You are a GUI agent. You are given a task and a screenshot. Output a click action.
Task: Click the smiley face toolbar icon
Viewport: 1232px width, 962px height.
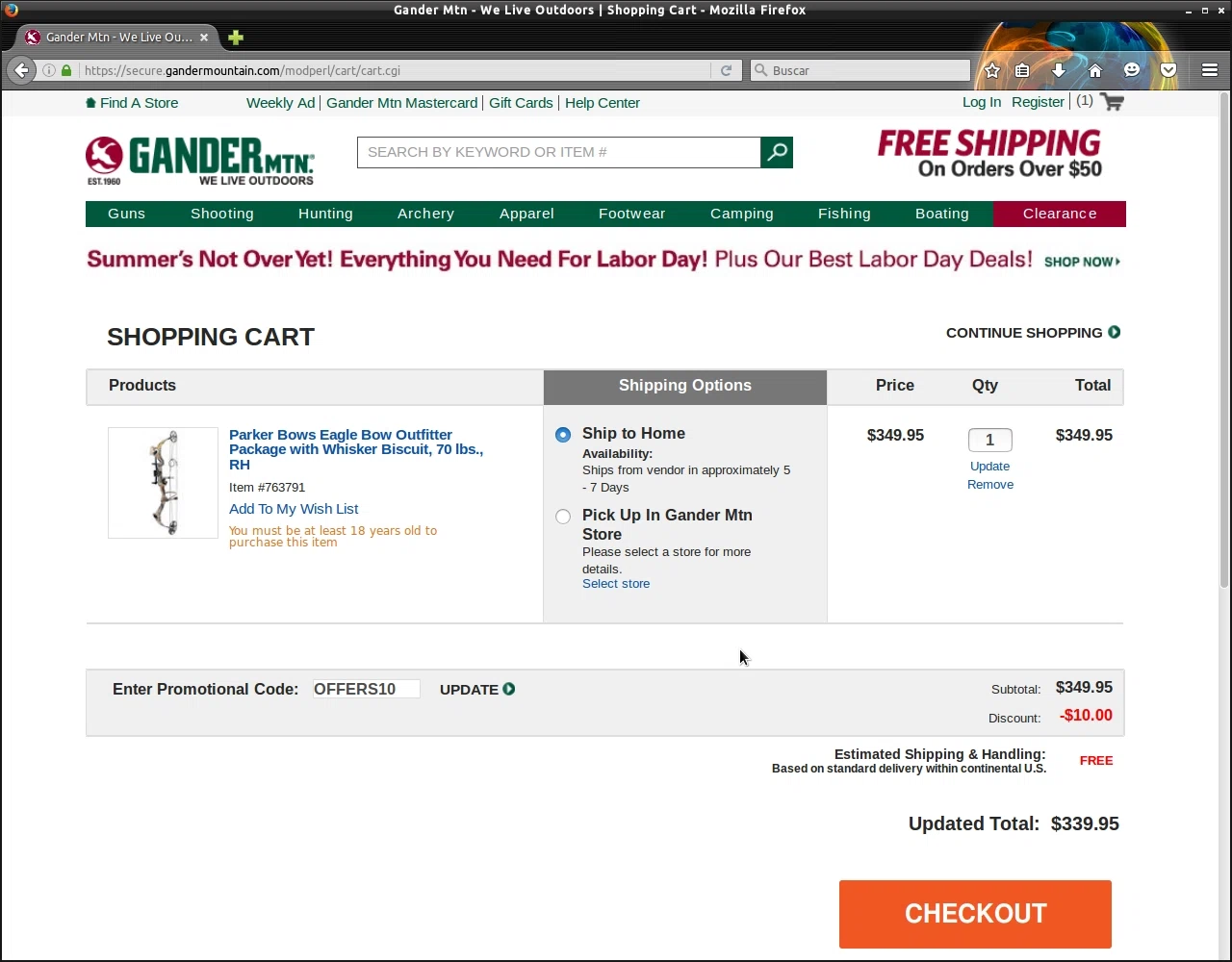pyautogui.click(x=1132, y=70)
